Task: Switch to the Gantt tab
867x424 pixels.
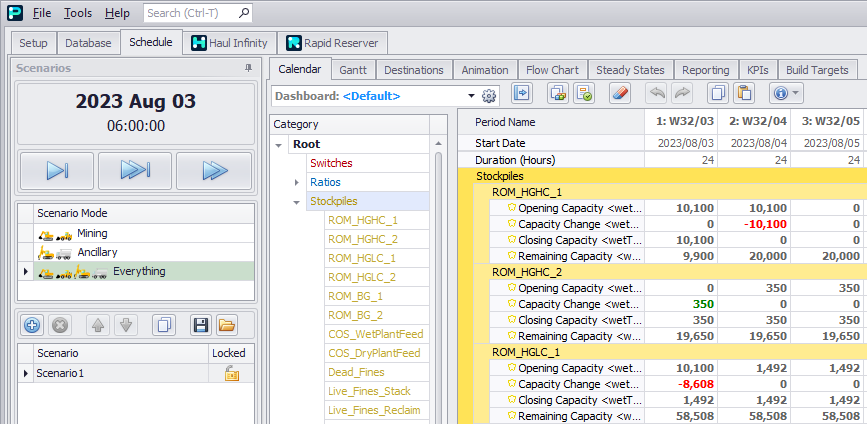Action: [351, 70]
